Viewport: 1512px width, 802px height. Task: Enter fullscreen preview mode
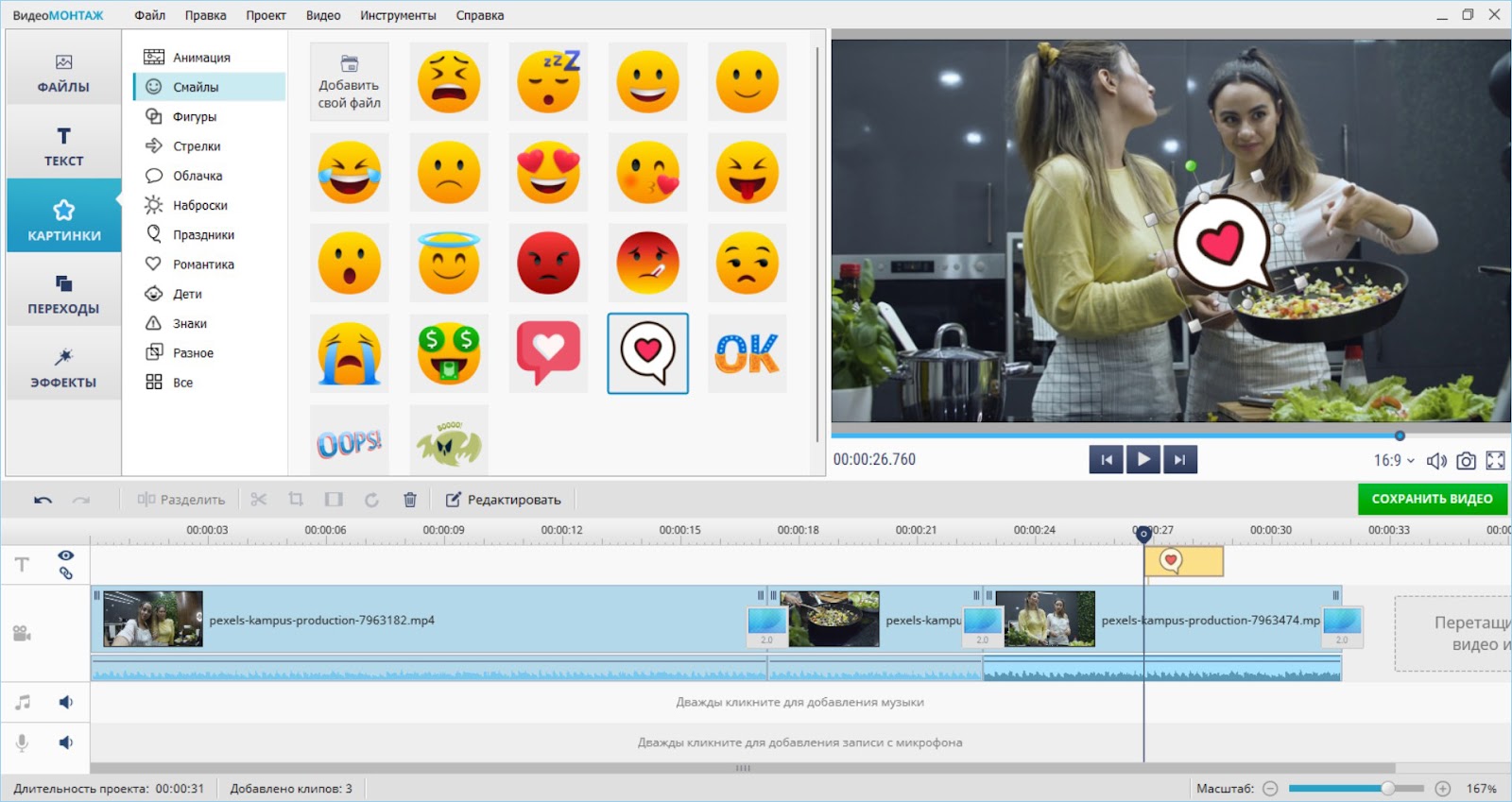click(x=1495, y=461)
